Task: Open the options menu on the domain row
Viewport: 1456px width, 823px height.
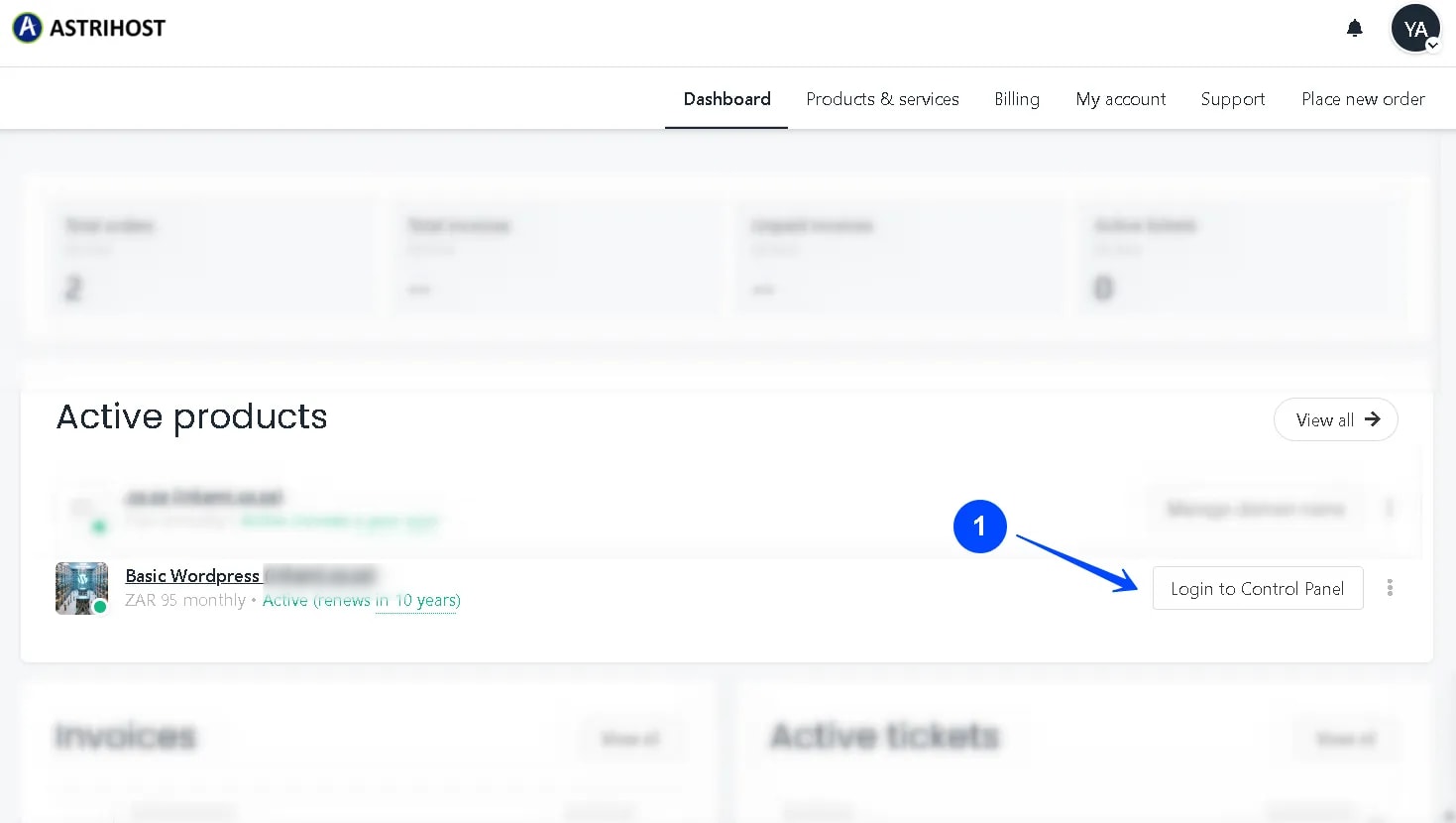Action: tap(1390, 508)
